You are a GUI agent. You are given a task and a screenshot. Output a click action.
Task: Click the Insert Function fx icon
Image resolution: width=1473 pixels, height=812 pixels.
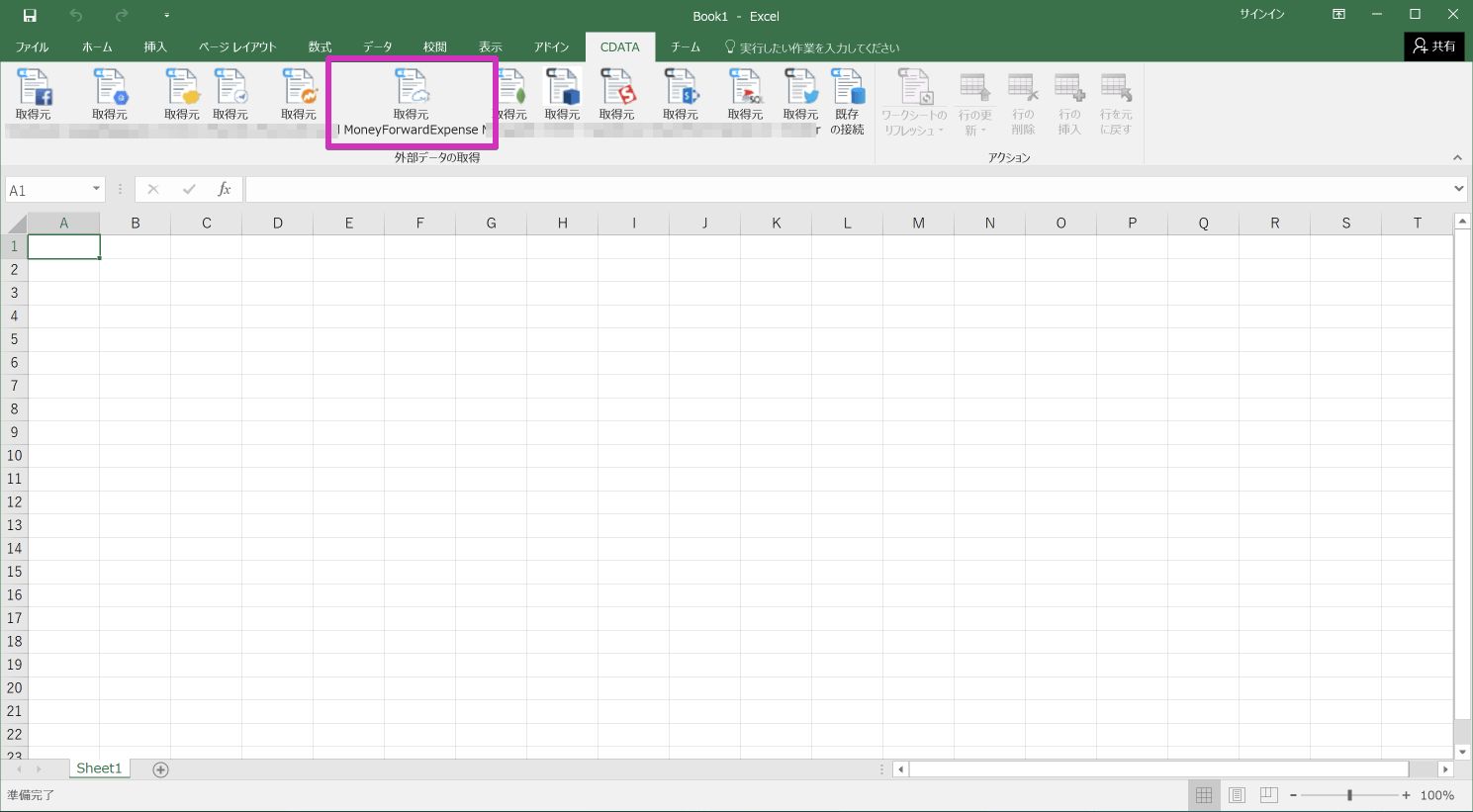225,189
